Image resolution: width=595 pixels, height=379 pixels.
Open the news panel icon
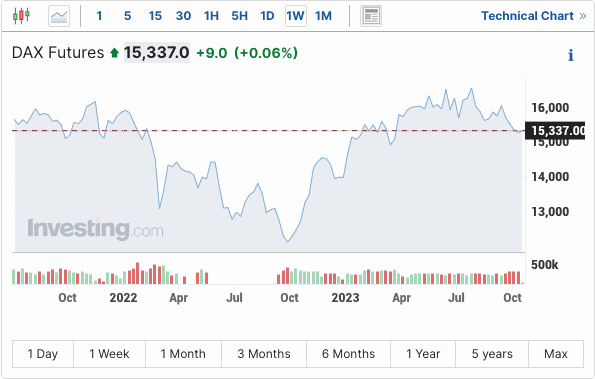point(371,16)
